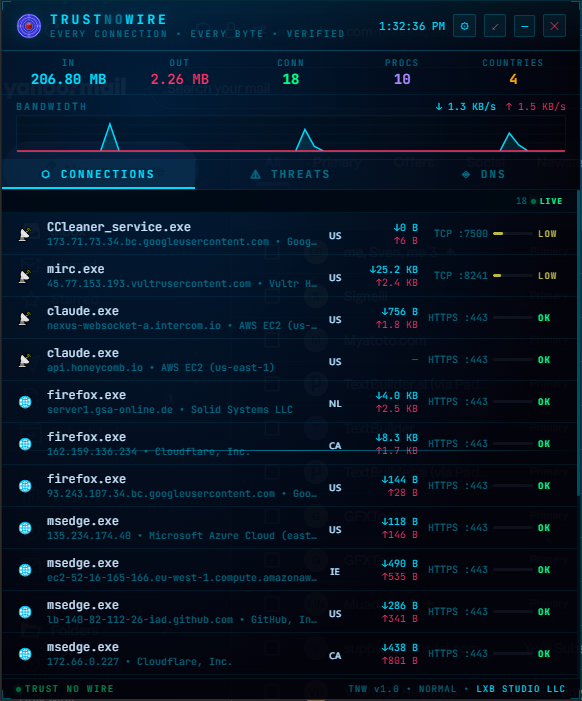Open settings via the gear icon

[464, 26]
